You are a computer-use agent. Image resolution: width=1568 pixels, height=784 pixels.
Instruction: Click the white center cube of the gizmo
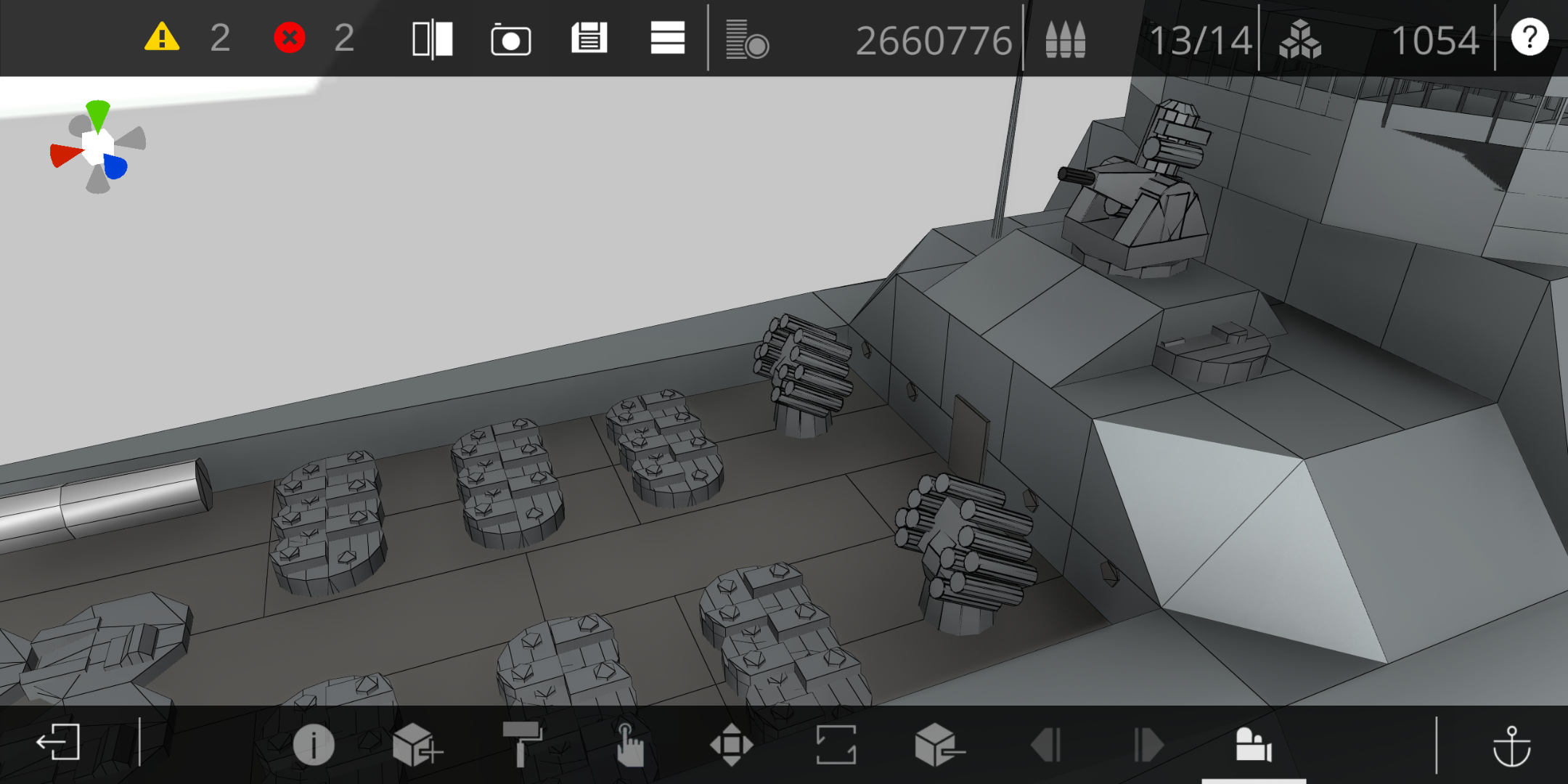(98, 147)
